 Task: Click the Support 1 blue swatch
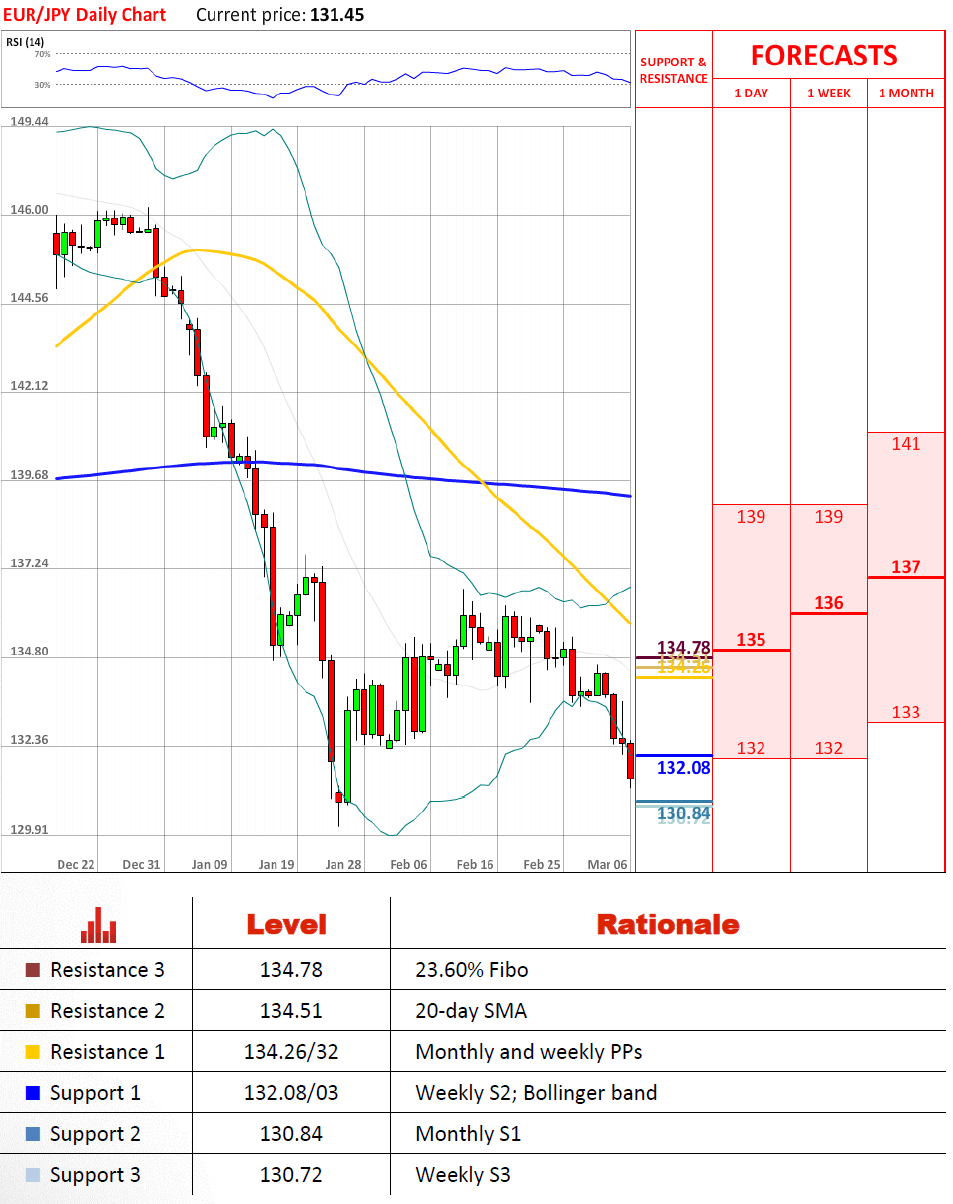coord(33,1093)
